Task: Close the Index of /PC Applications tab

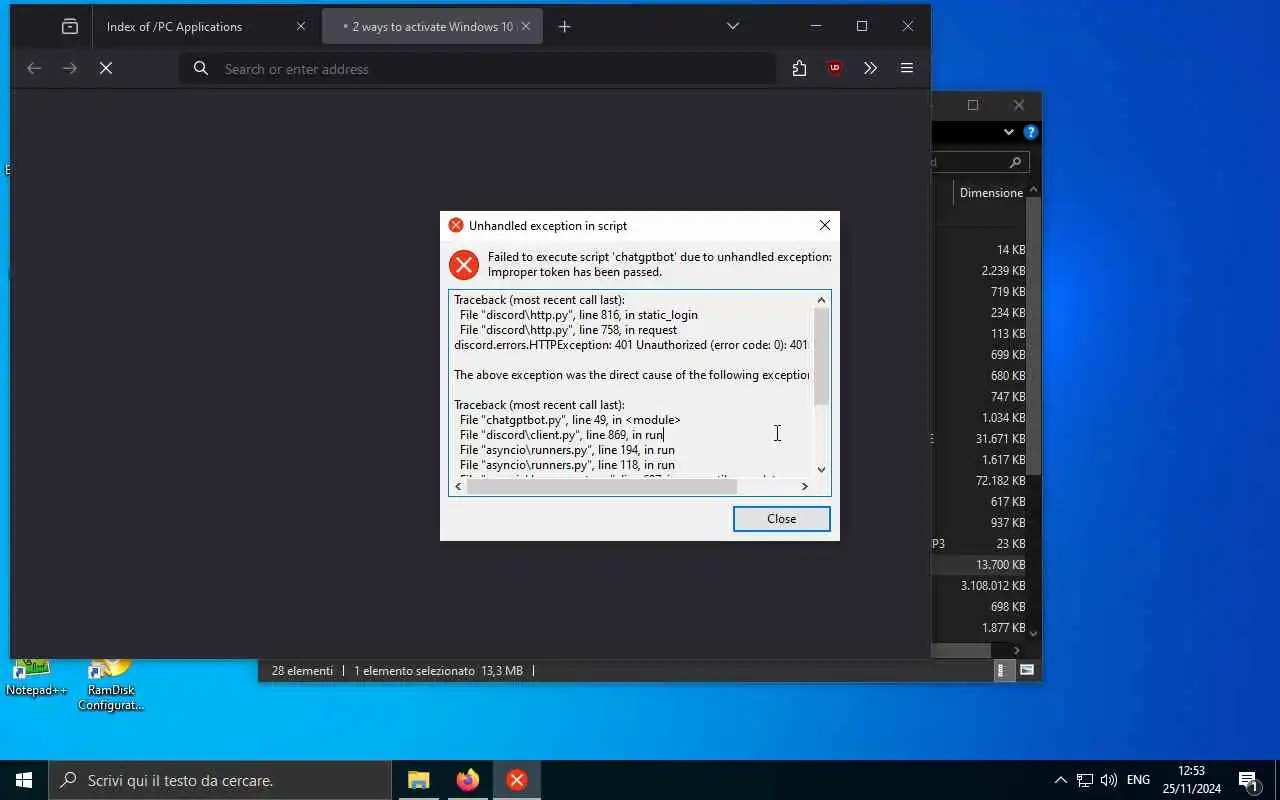Action: pos(301,27)
